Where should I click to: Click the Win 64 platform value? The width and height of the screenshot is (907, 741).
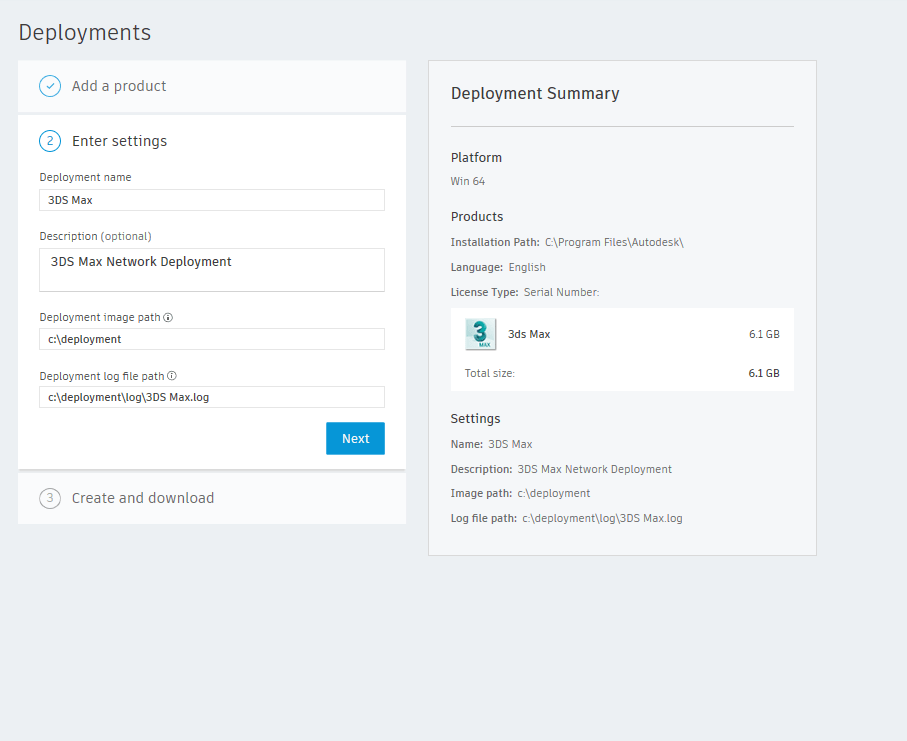pos(468,182)
